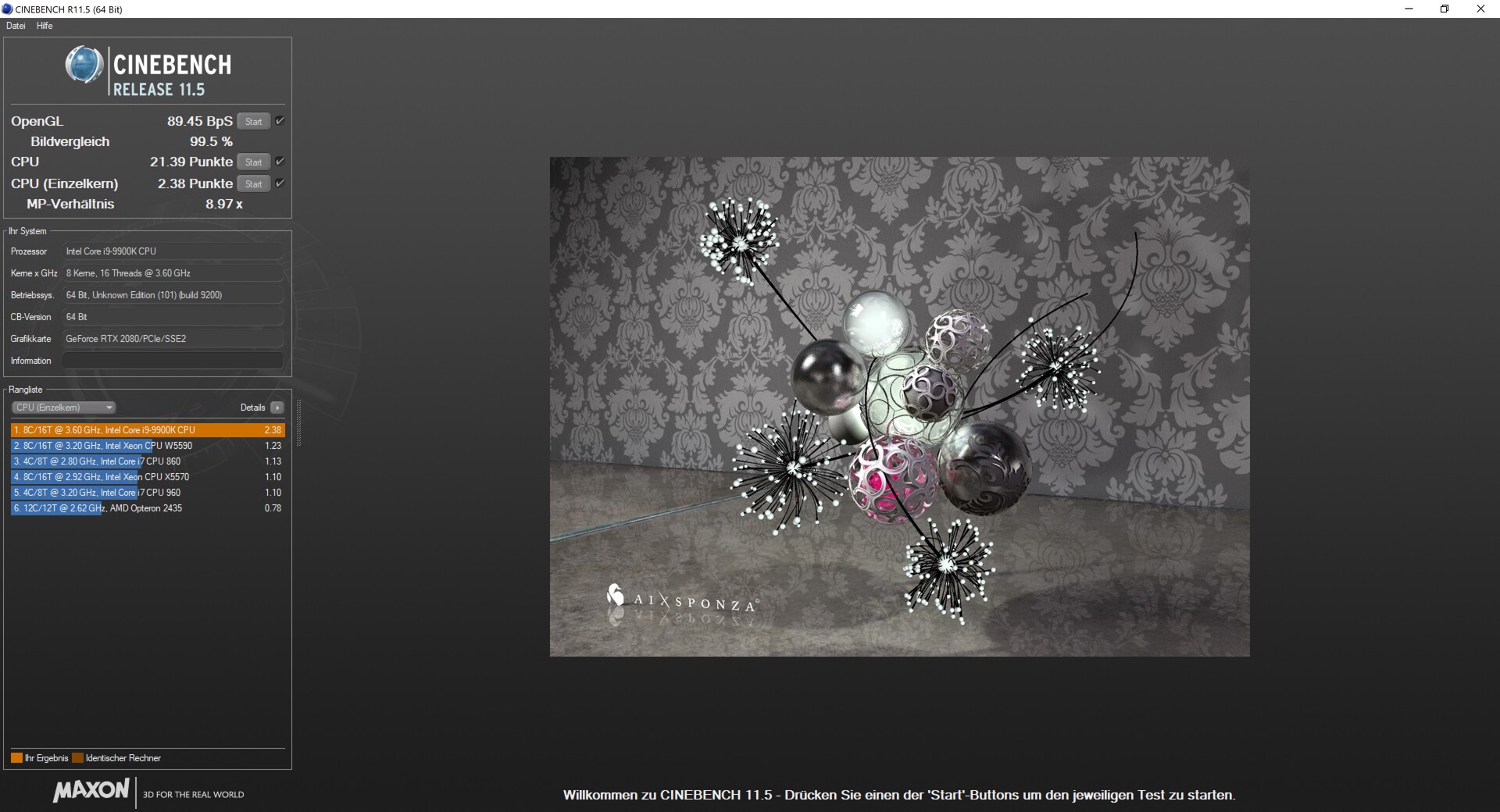Screen dimensions: 1500x812
Task: Toggle the OpenGL test checkbox
Action: (x=280, y=120)
